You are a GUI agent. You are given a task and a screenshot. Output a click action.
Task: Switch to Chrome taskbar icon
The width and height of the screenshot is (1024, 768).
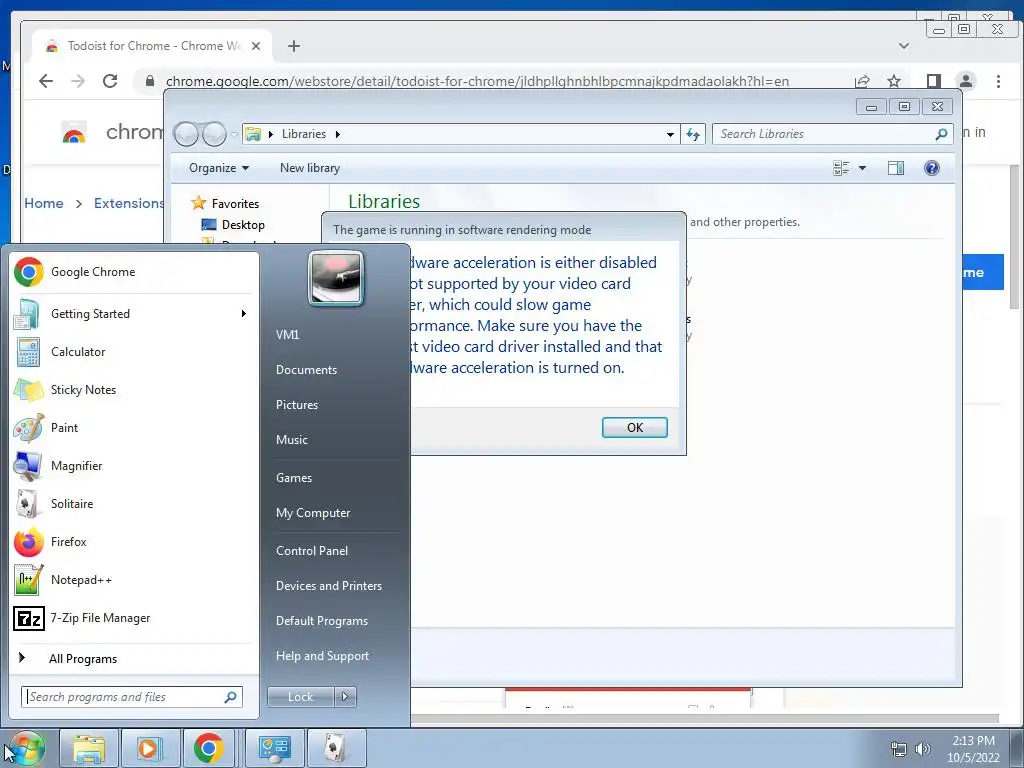pos(208,748)
